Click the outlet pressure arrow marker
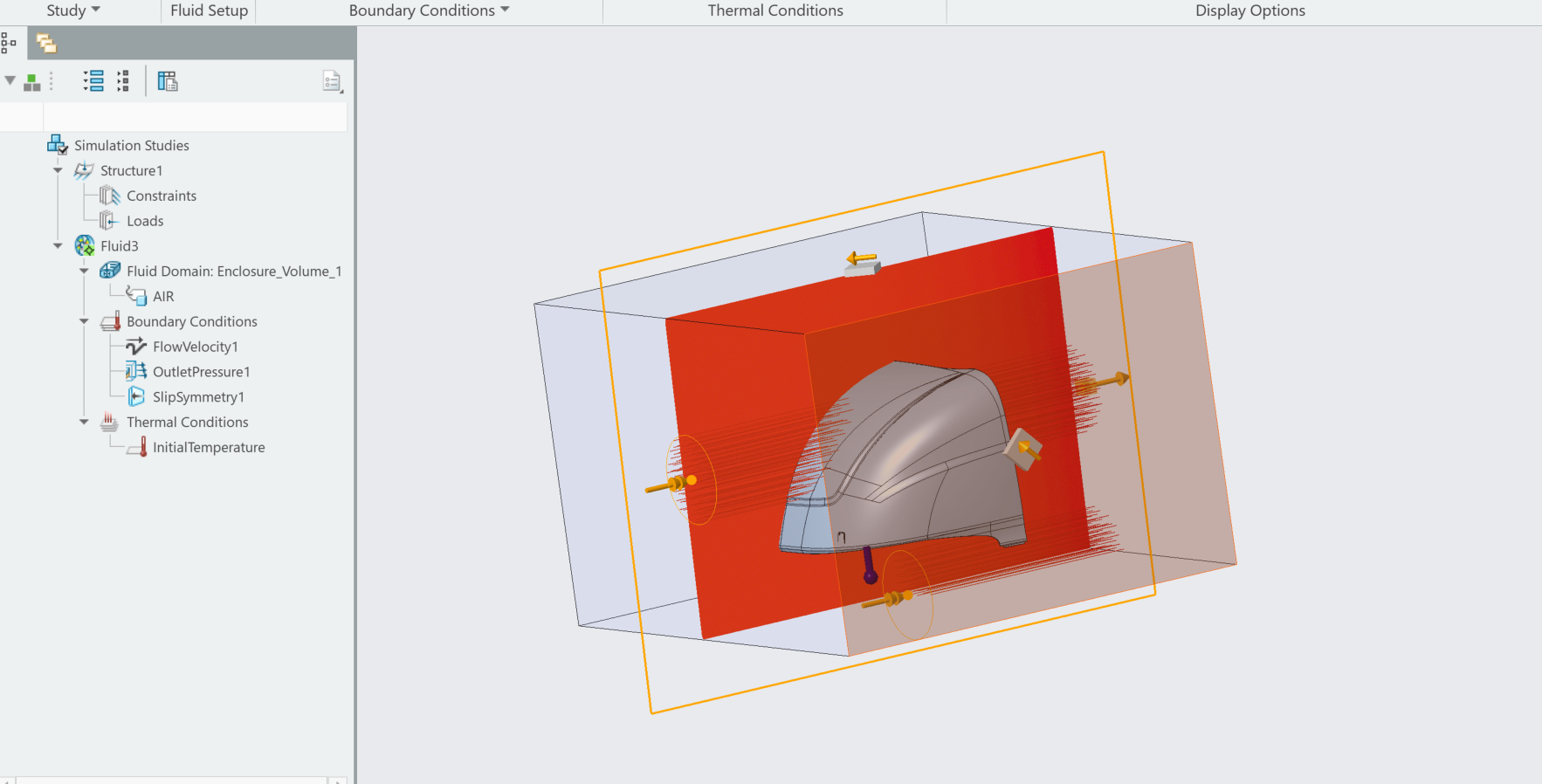Viewport: 1542px width, 784px height. coord(1107,382)
